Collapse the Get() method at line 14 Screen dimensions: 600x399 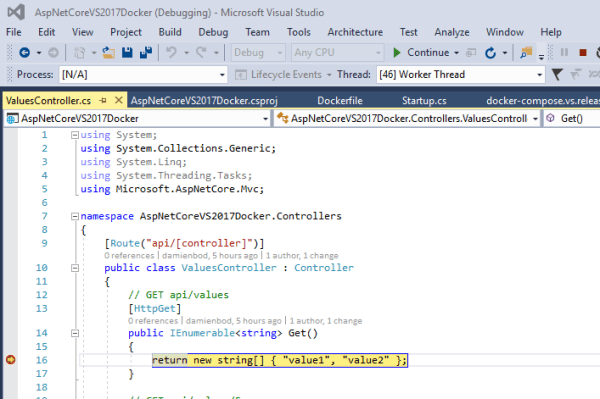[x=75, y=333]
